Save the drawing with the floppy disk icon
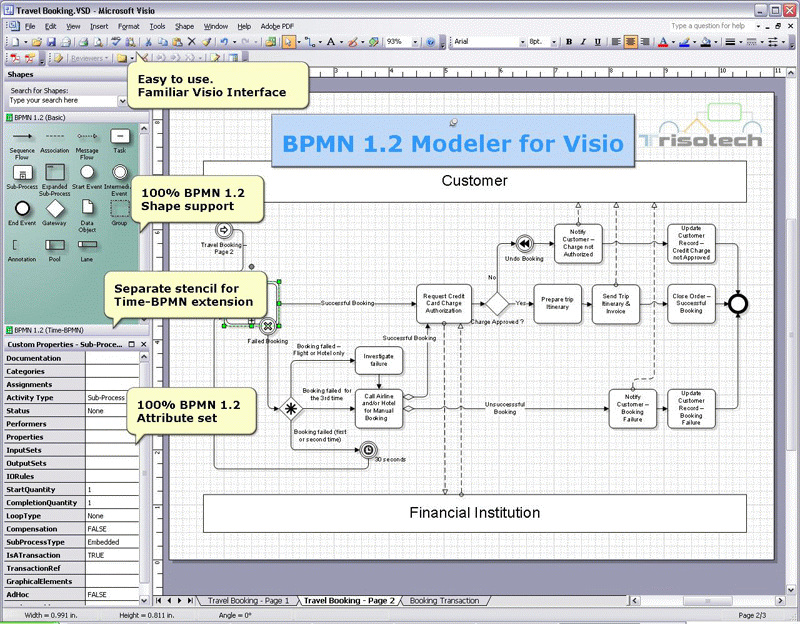Screen dimensions: 800x624 point(51,42)
